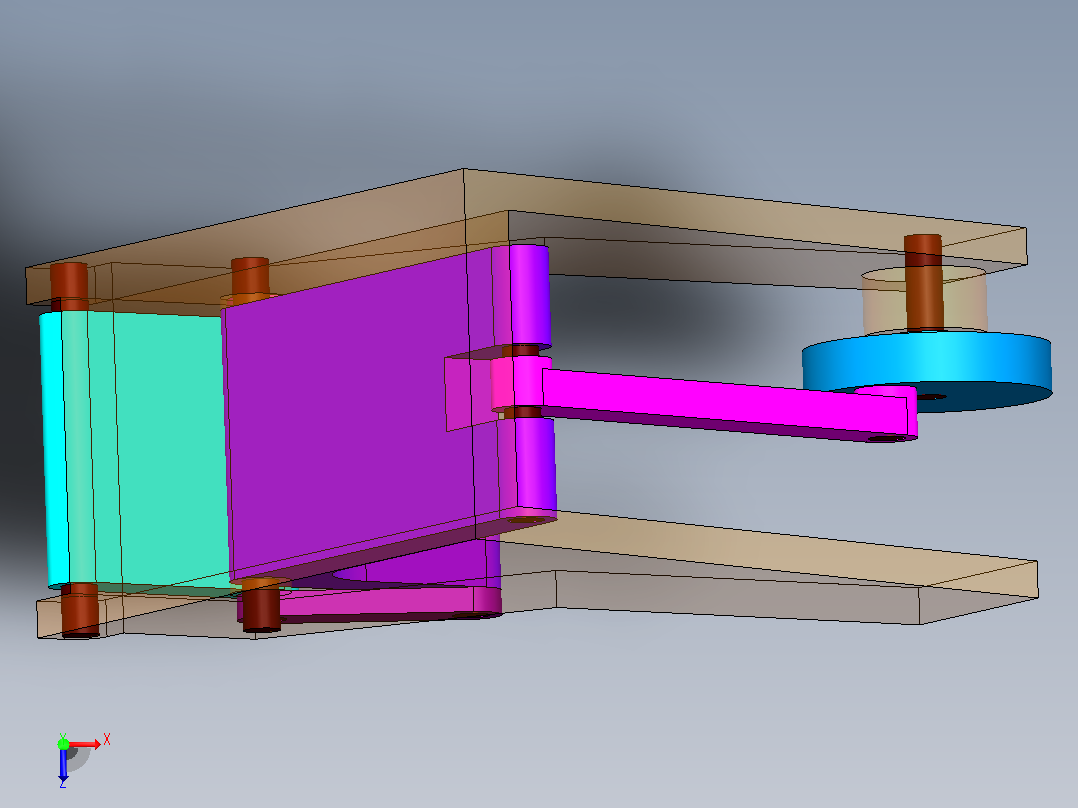Image resolution: width=1078 pixels, height=808 pixels.
Task: Select the brown pin at the top-left corner
Action: click(x=69, y=287)
